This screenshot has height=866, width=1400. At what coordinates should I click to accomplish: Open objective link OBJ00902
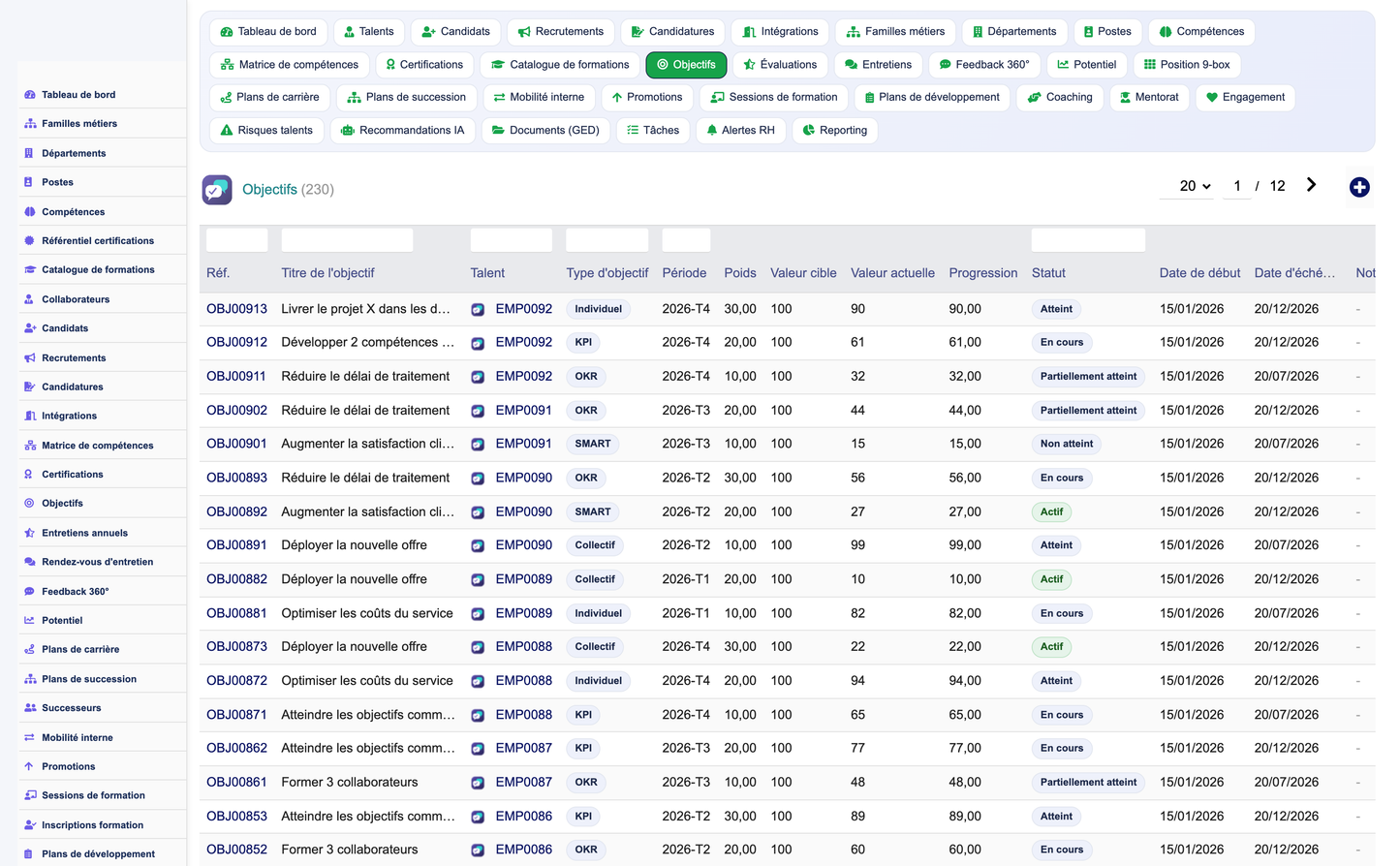coord(236,411)
